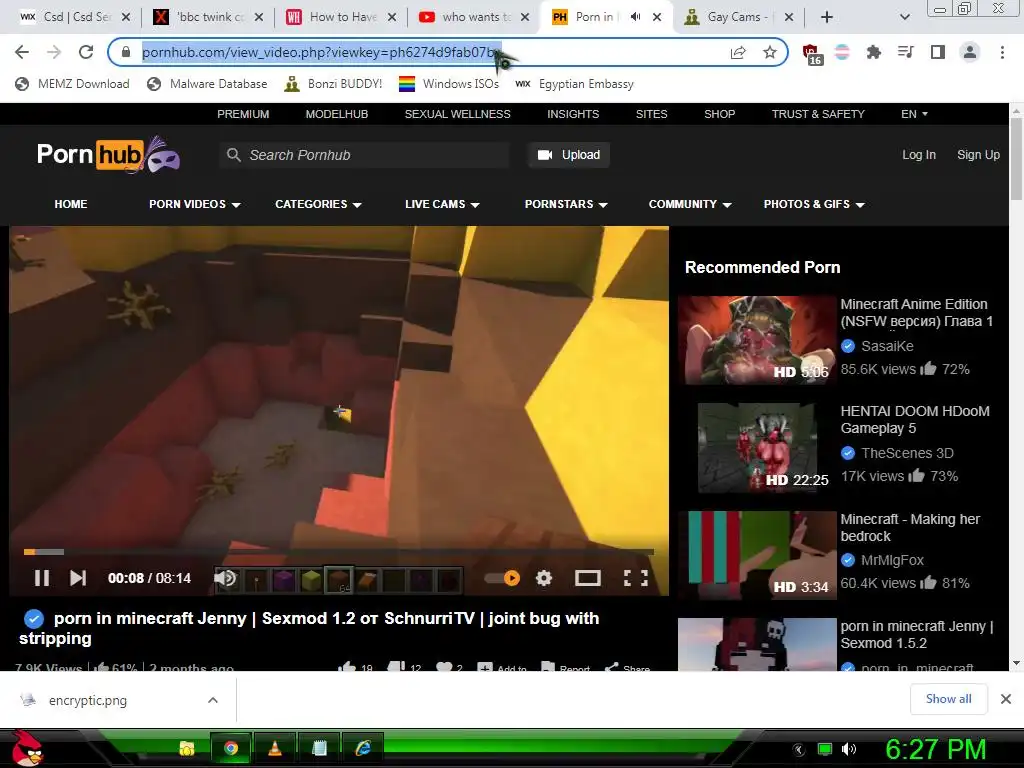Open the video player settings gear
The image size is (1024, 768).
tap(544, 578)
